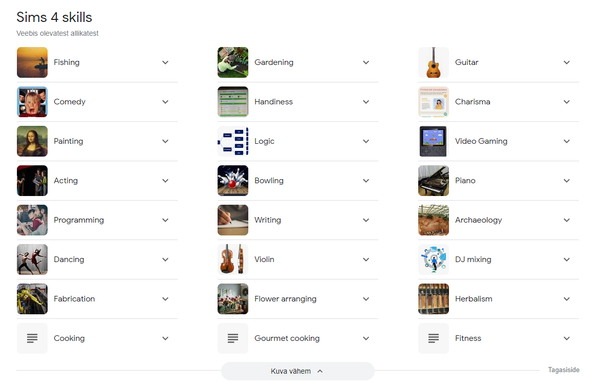Select the Gourmet cooking label
The width and height of the screenshot is (600, 390).
point(287,338)
